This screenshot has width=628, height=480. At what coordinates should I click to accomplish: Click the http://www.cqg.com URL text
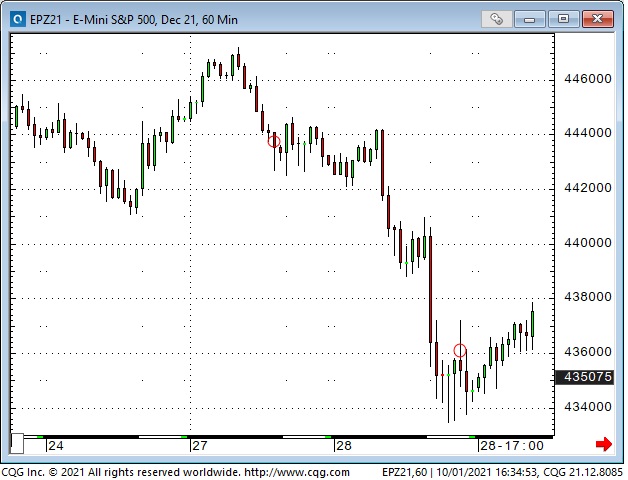(297, 472)
